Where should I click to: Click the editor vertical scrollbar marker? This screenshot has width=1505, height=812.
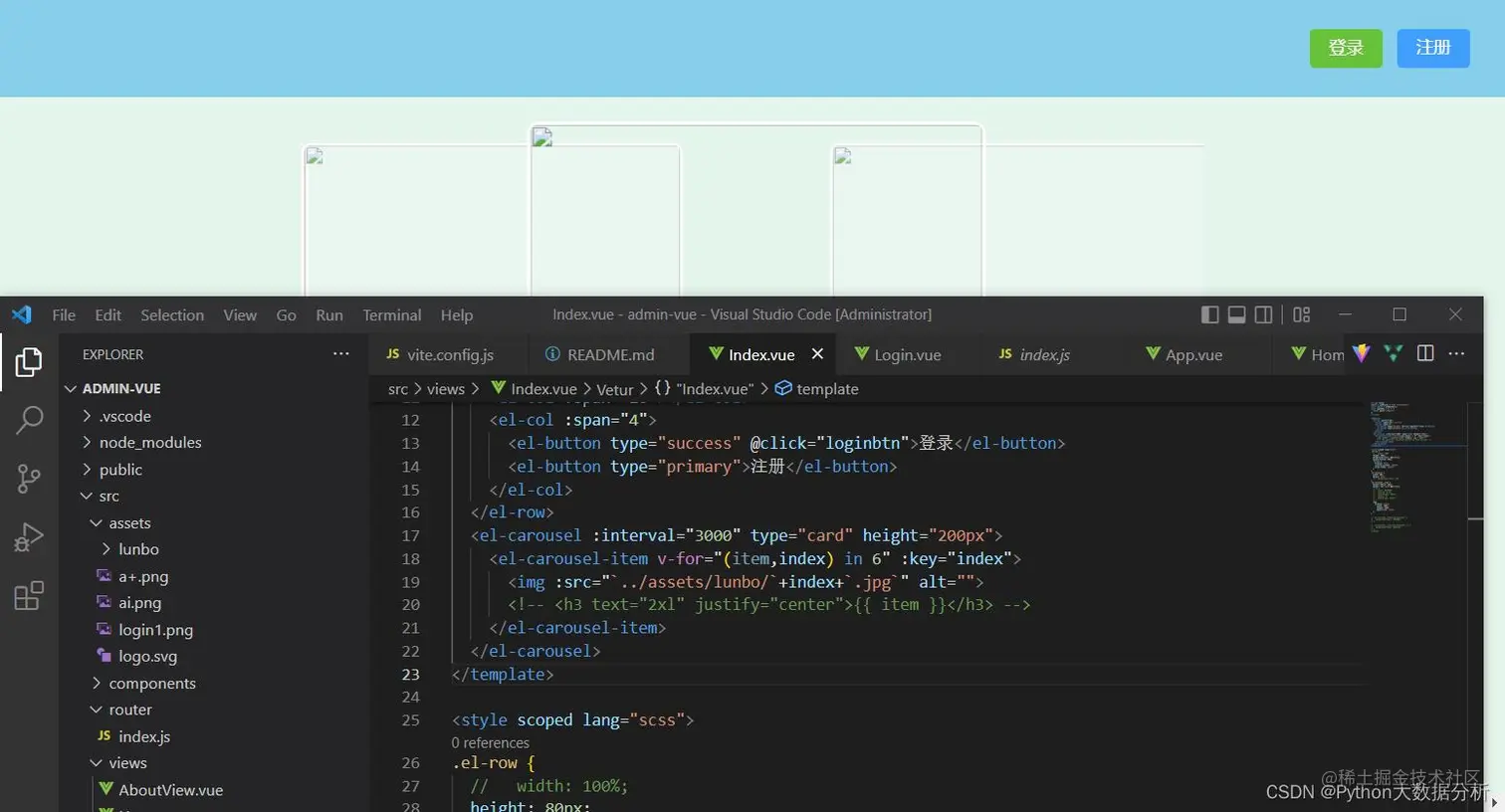1475,519
